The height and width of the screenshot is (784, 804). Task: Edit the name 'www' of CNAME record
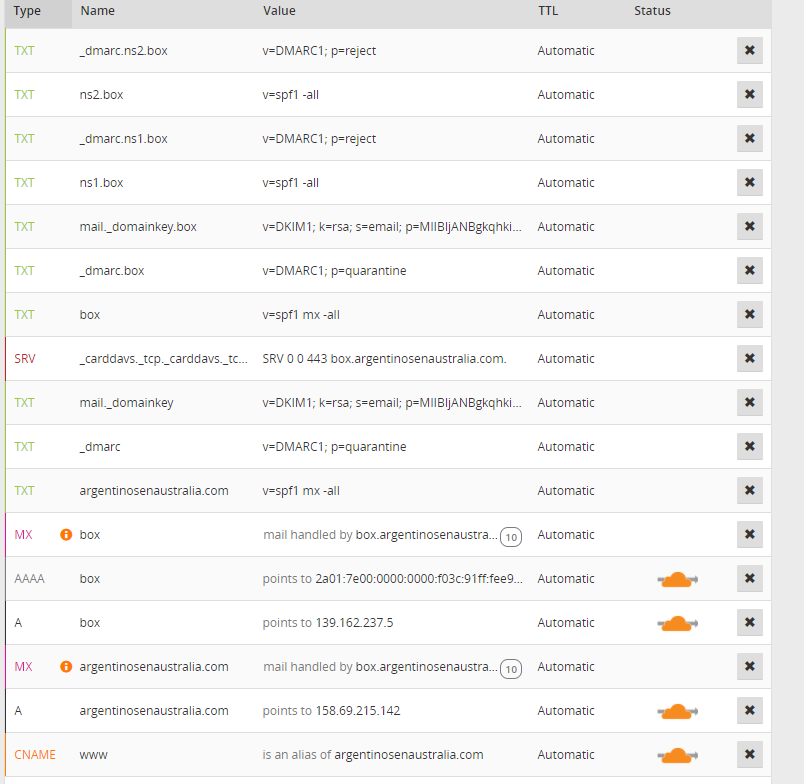[x=93, y=755]
